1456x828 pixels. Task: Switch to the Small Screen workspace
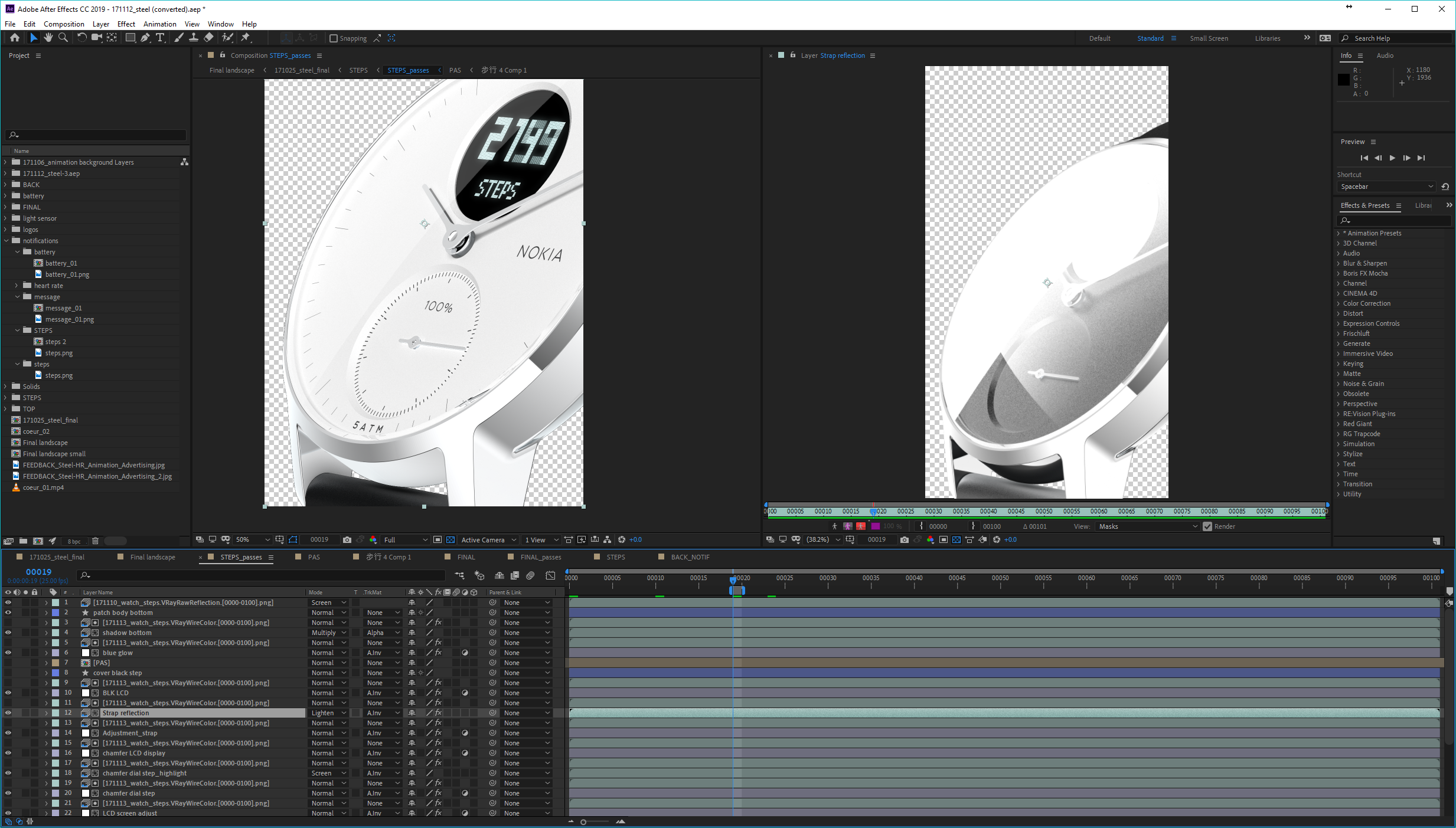click(1209, 38)
